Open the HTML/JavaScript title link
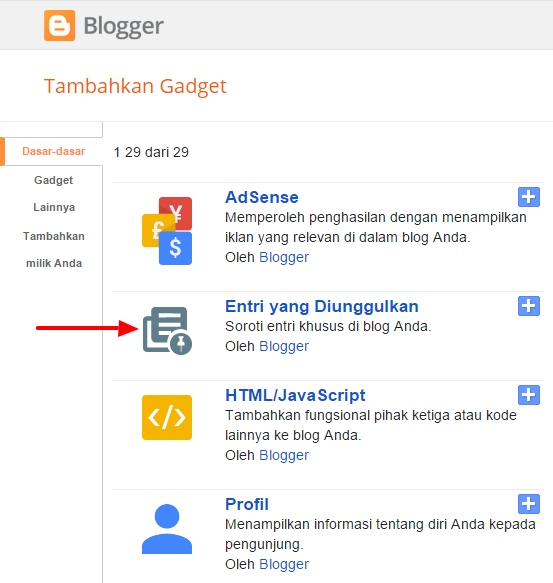This screenshot has width=553, height=583. (295, 395)
